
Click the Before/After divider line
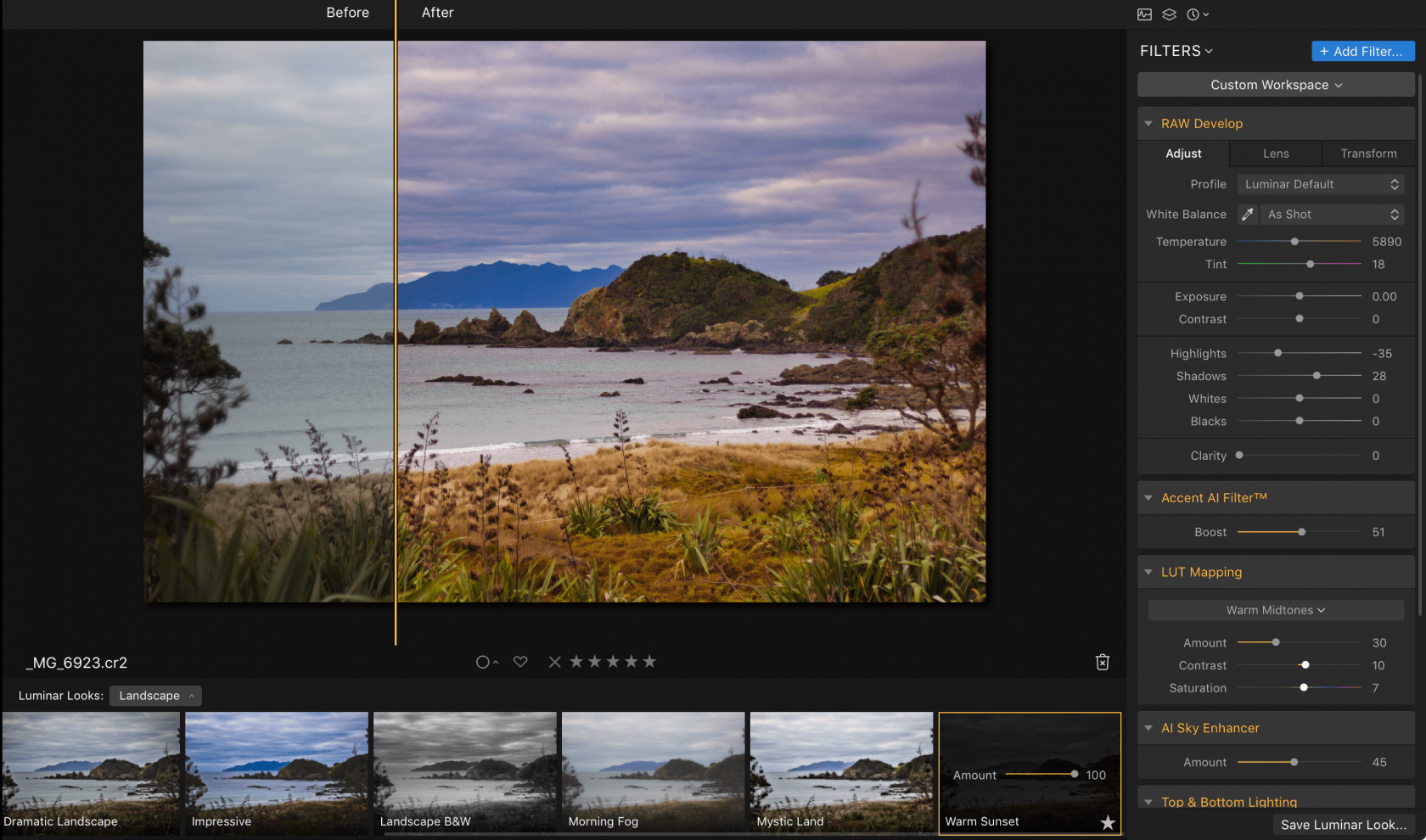coord(396,322)
